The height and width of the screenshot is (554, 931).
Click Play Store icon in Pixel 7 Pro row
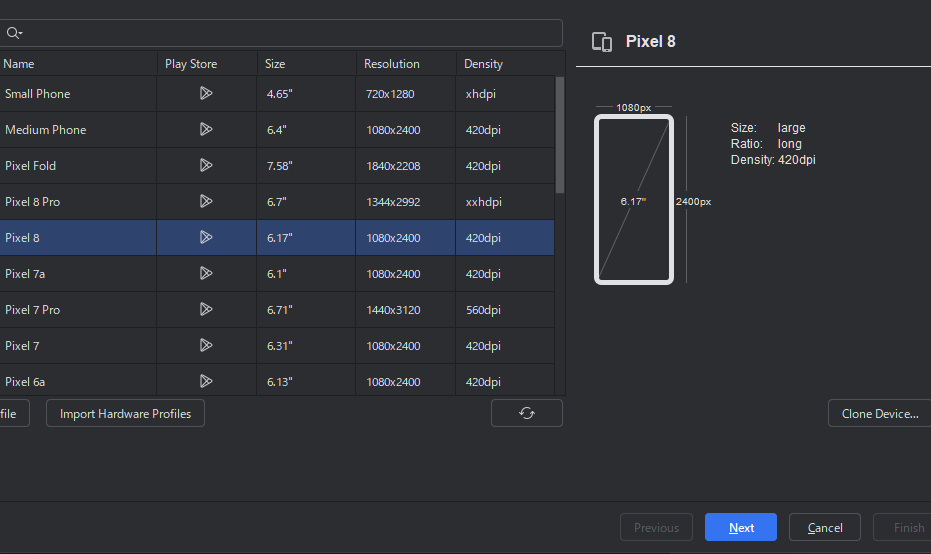[x=206, y=309]
